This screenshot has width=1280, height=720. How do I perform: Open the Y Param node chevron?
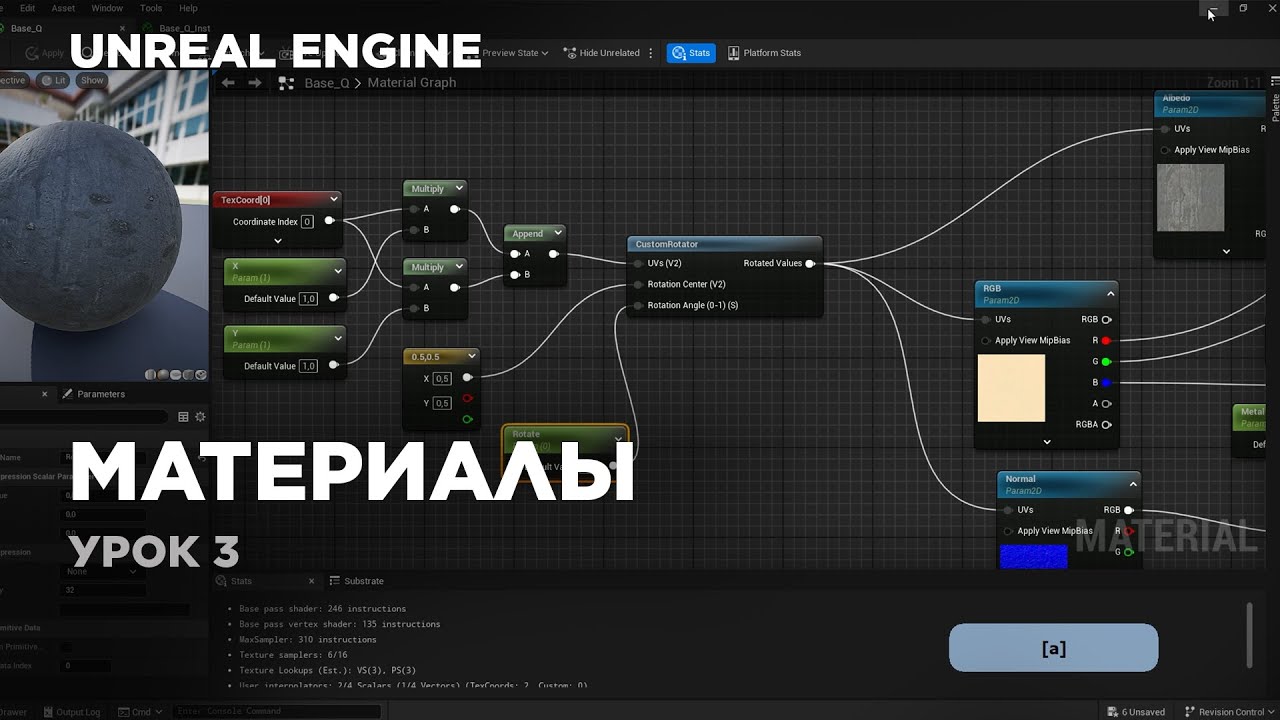(x=338, y=339)
